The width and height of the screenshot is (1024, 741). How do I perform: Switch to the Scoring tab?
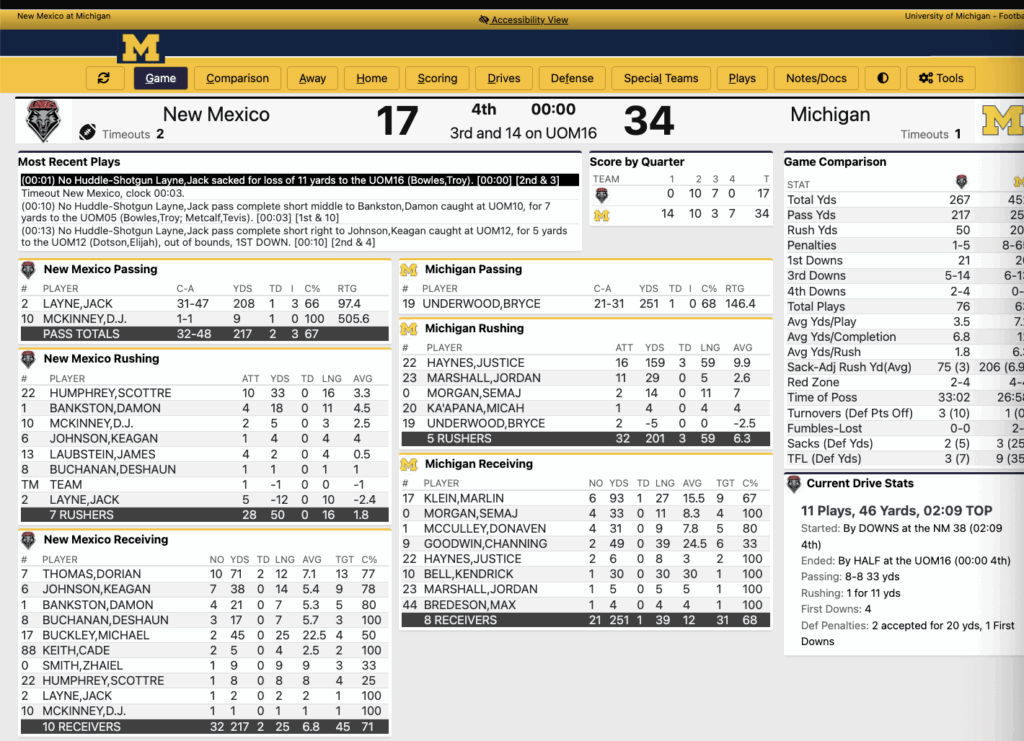(x=437, y=78)
